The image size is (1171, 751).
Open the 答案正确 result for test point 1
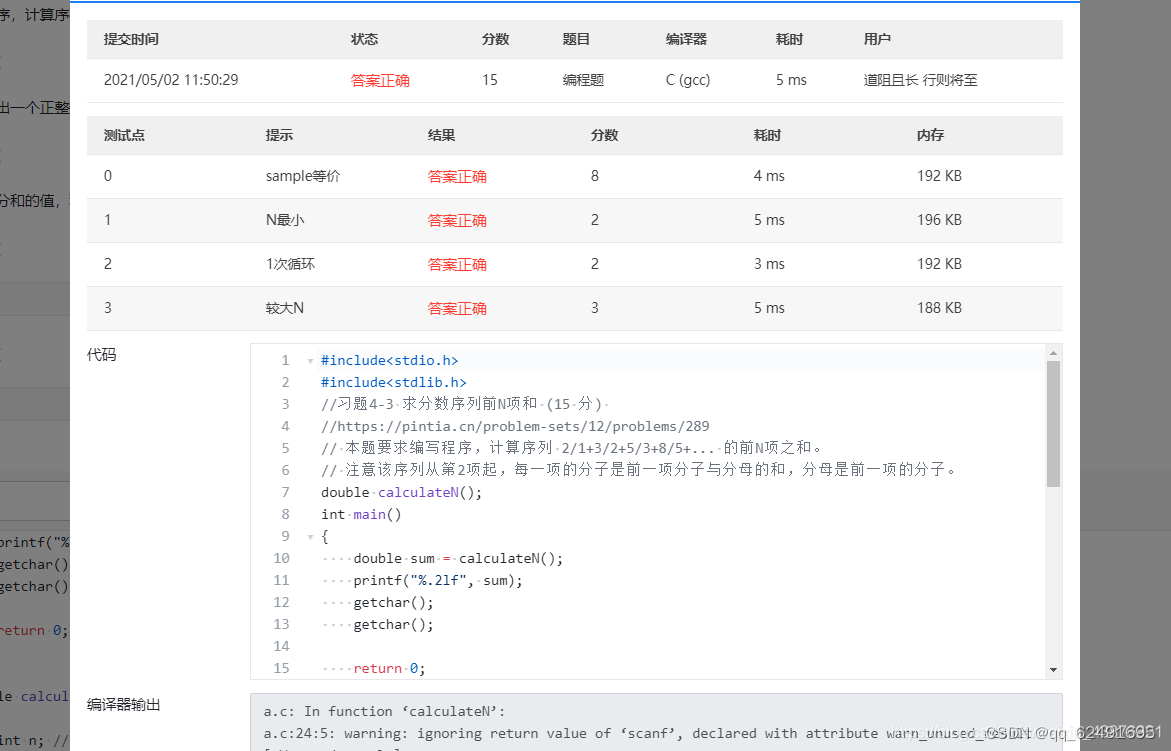tap(457, 220)
